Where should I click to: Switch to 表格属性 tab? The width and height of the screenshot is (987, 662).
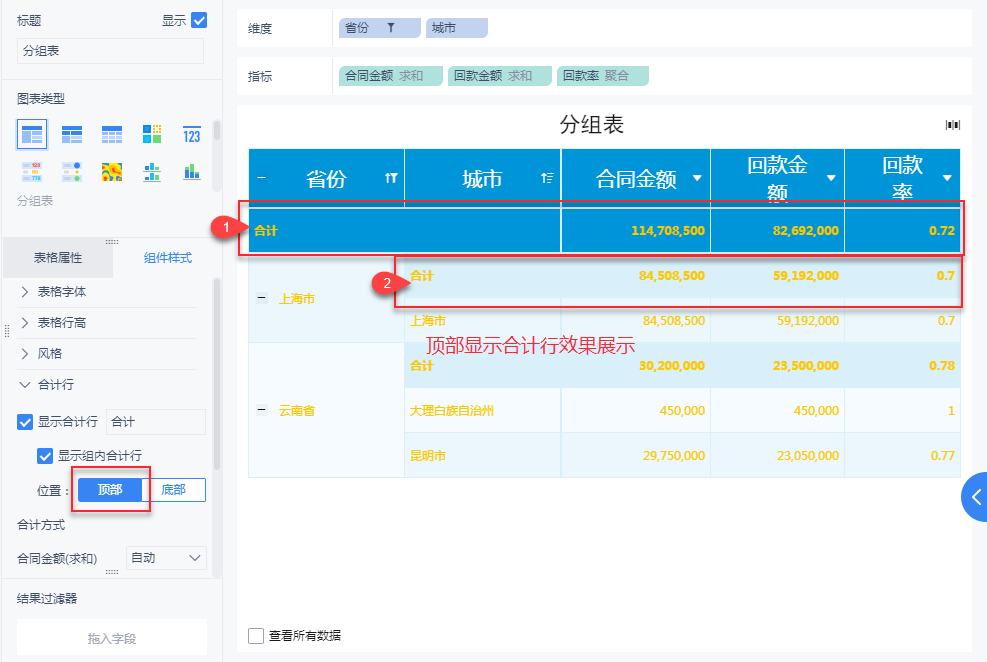[58, 258]
